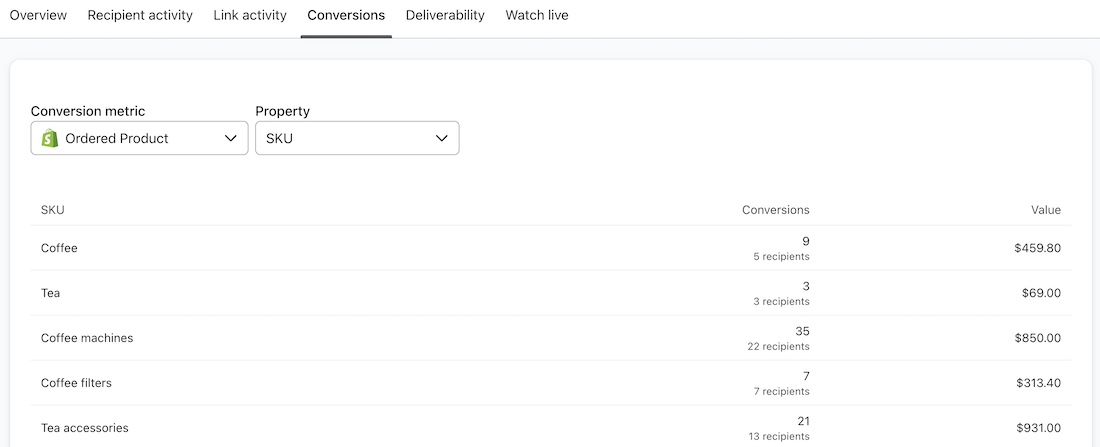
Task: Go to the Link activity tab
Action: (x=250, y=16)
